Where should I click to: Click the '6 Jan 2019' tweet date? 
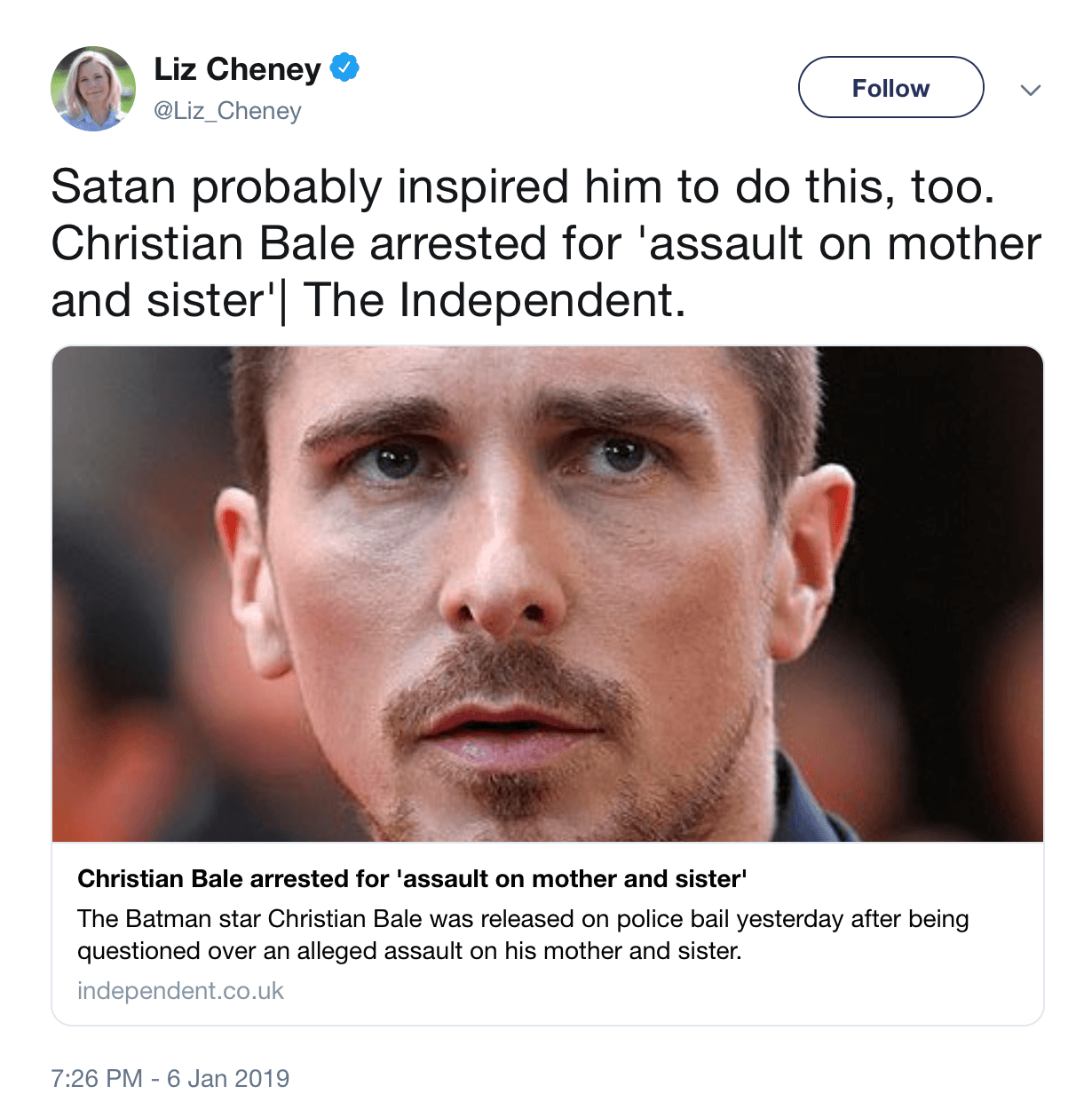pyautogui.click(x=228, y=1078)
